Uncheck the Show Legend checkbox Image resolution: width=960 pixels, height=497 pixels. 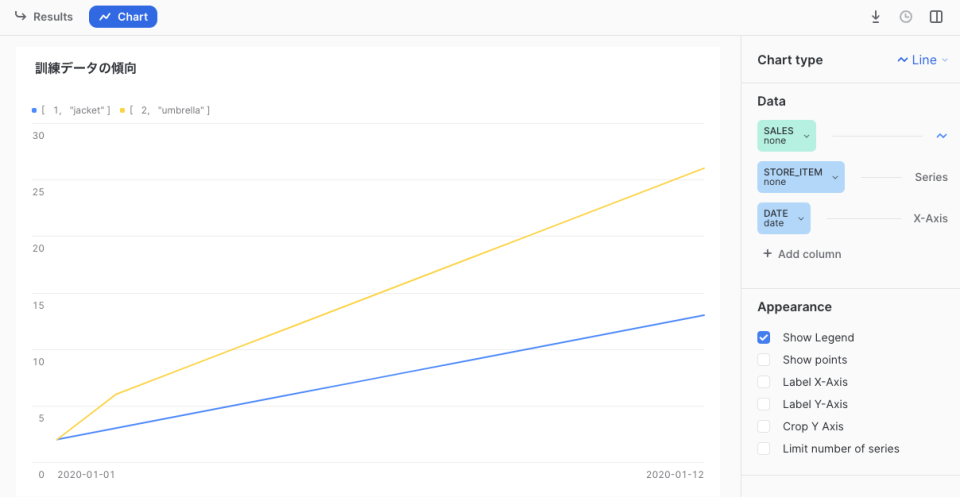tap(764, 338)
